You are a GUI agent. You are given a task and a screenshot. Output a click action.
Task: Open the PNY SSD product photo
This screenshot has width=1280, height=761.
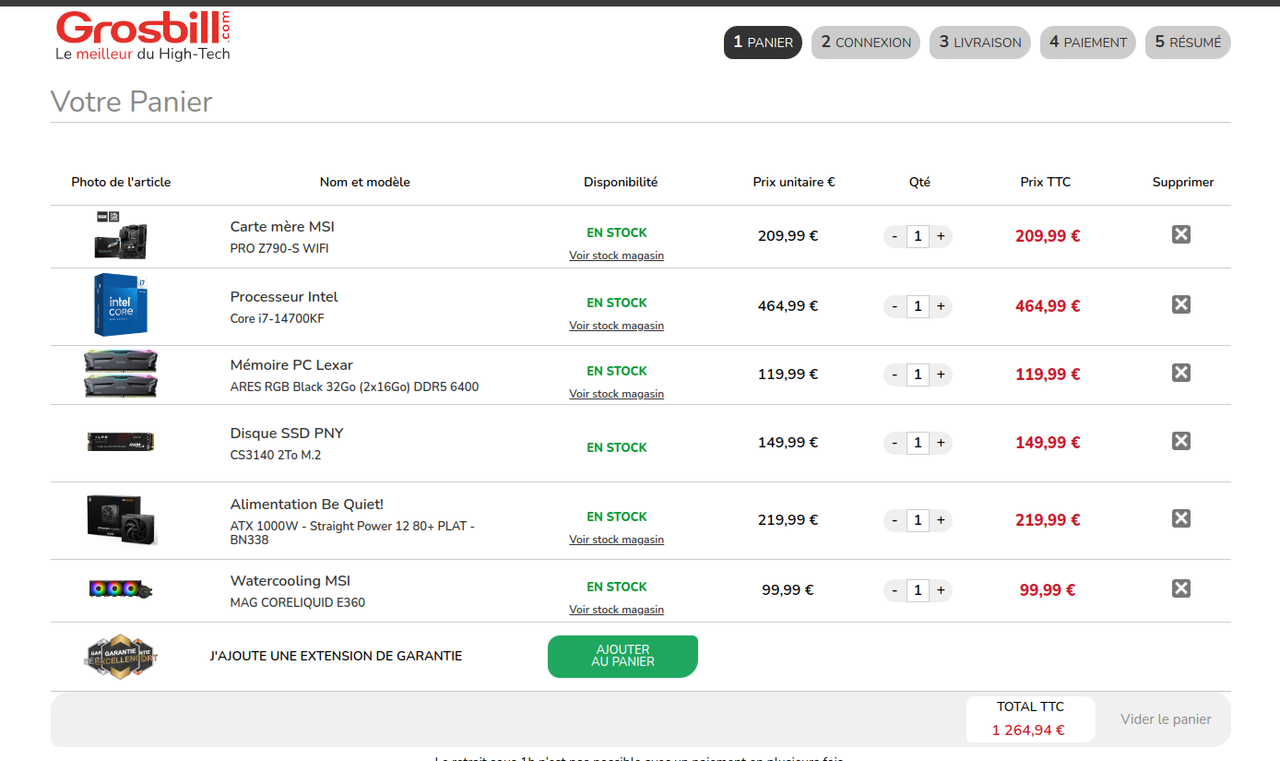point(121,441)
